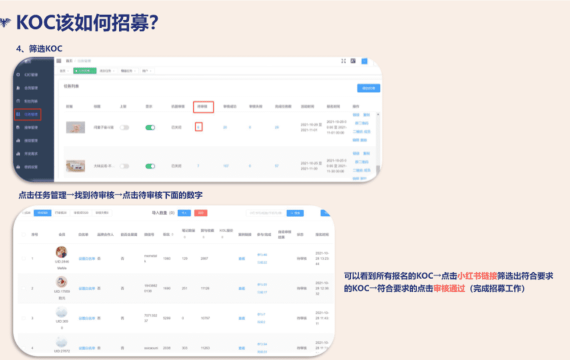Image resolution: width=570 pixels, height=360 pixels.
Task: Toggle the green 显示 switch in second task row
Action: pos(150,166)
